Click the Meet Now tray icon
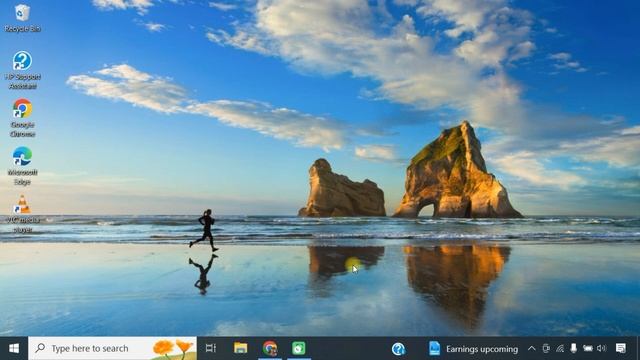 point(546,348)
